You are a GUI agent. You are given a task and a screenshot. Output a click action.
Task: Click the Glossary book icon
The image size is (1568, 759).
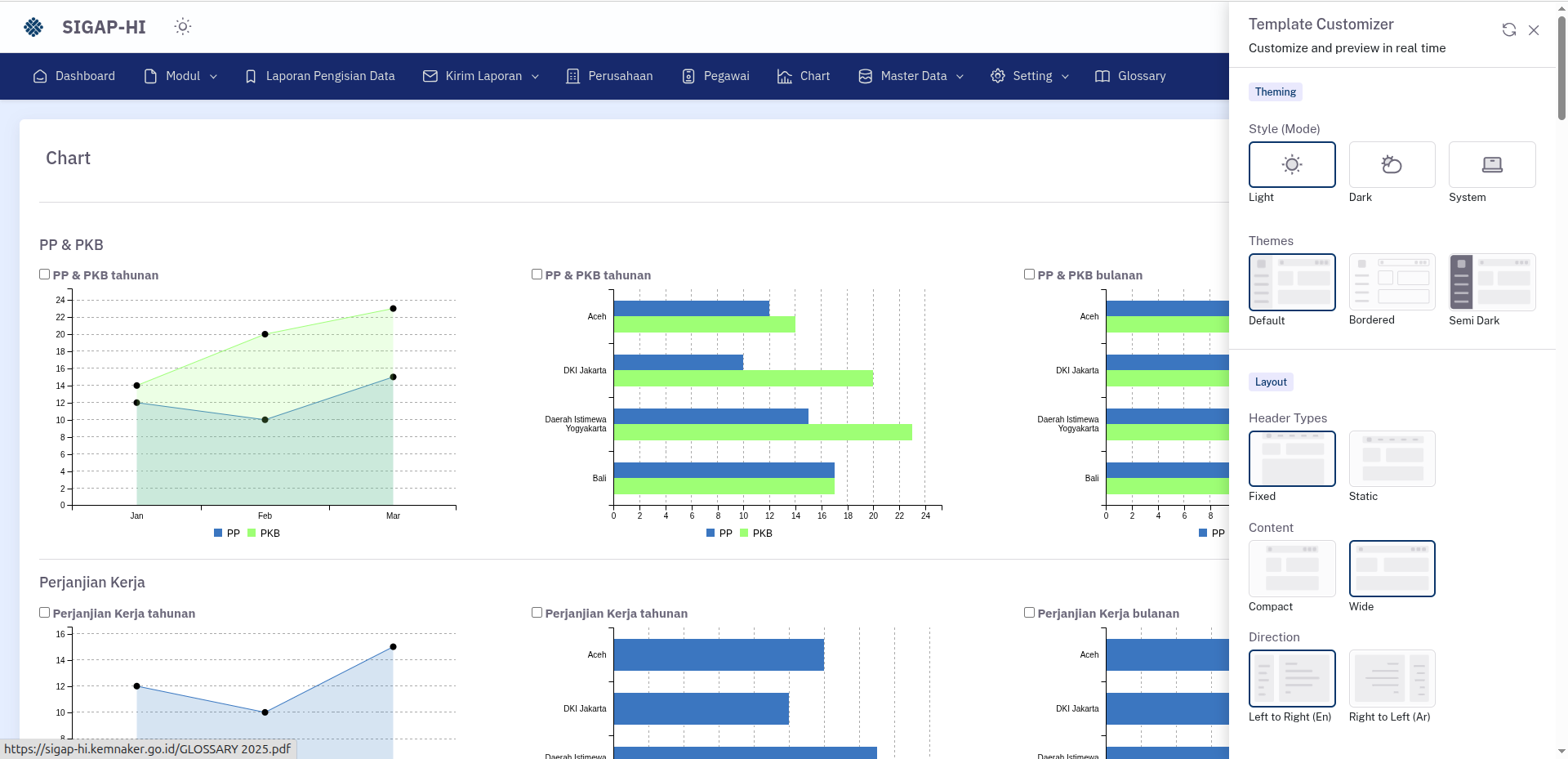click(1102, 76)
